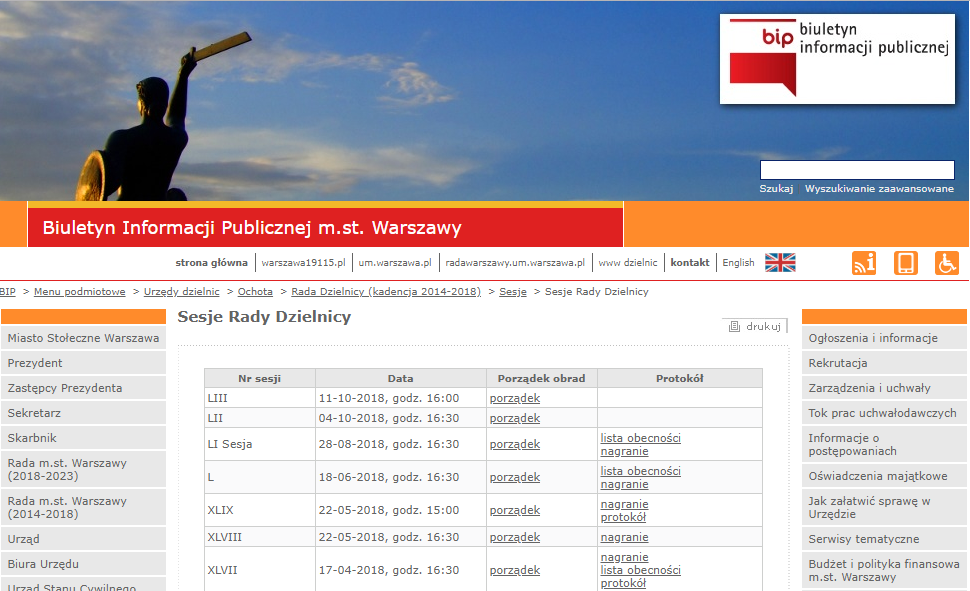Open Wyszukiwanie zaawansowane advanced search
This screenshot has height=591, width=970.
pyautogui.click(x=879, y=189)
